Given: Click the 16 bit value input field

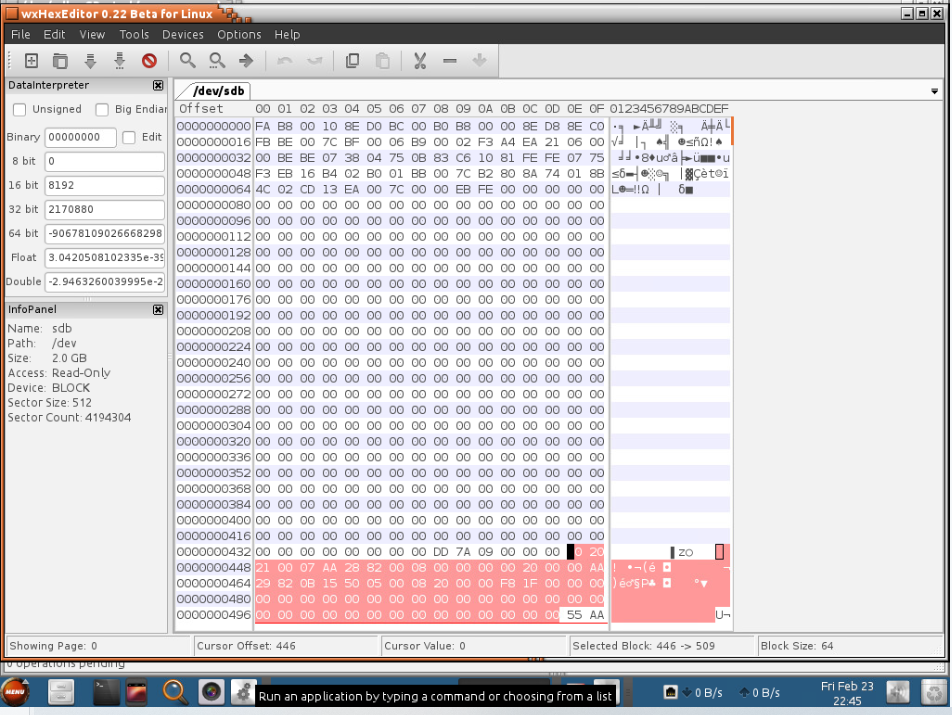Looking at the screenshot, I should [x=106, y=185].
